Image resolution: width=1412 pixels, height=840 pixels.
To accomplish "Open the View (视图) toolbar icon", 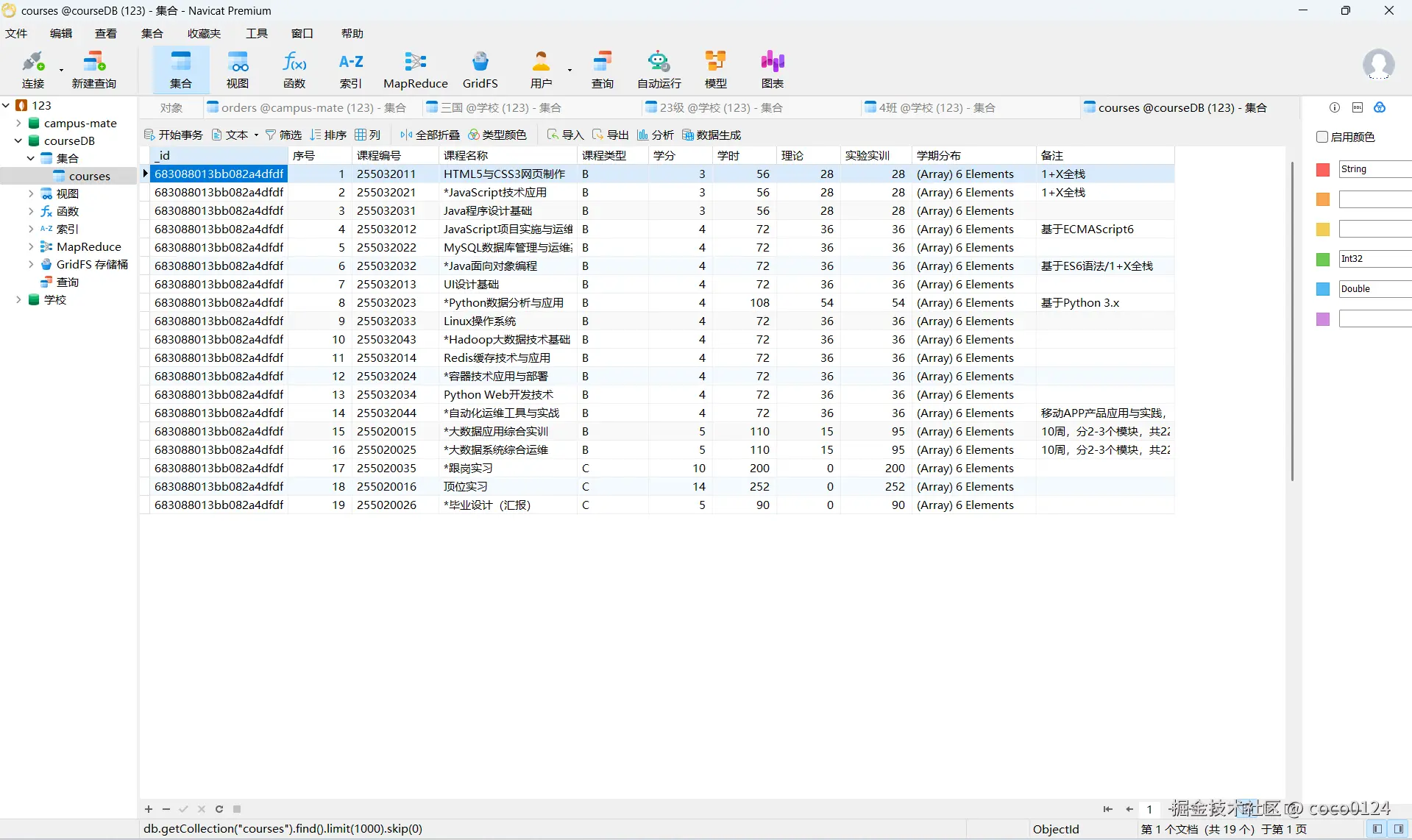I will tap(238, 70).
